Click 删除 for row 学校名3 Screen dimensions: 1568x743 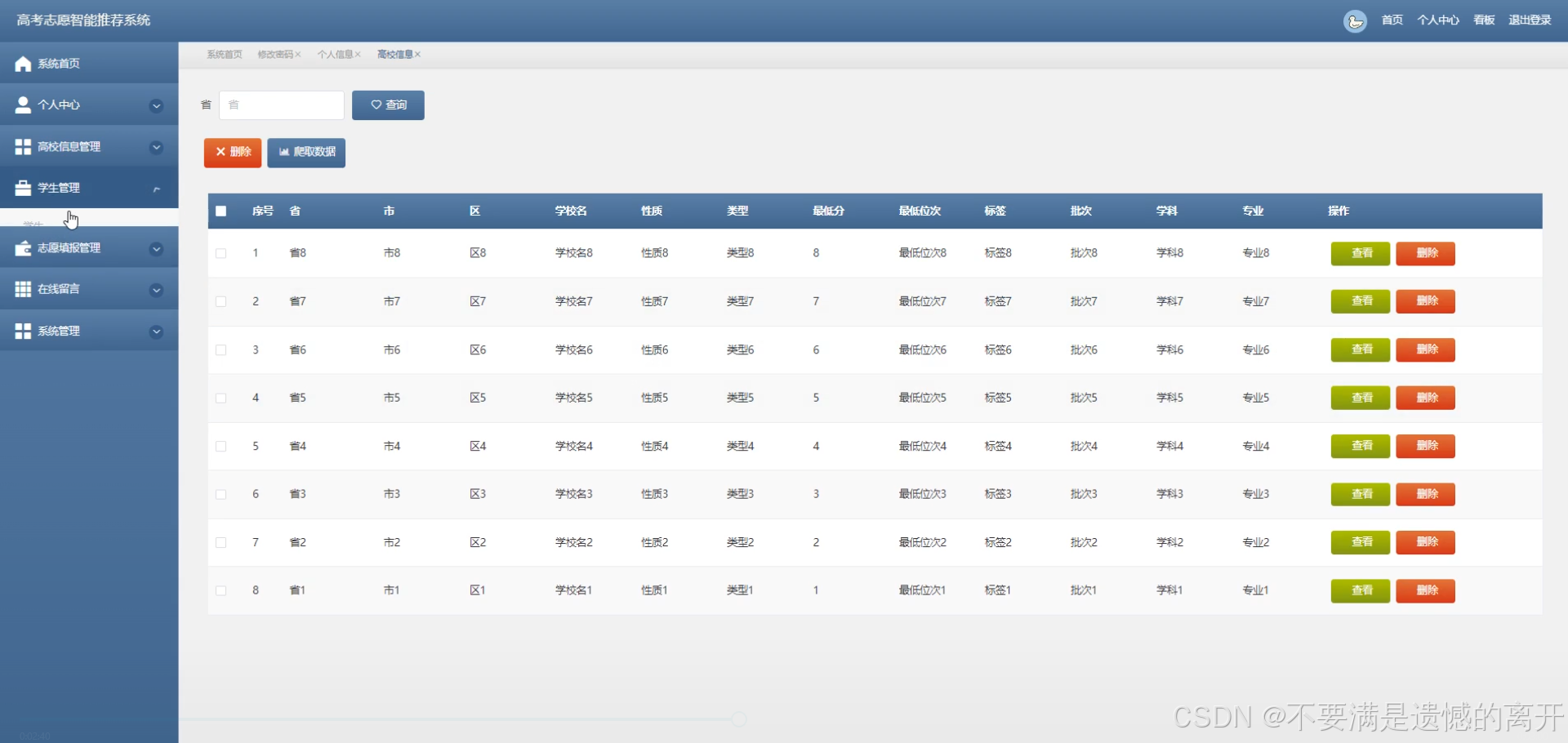pyautogui.click(x=1426, y=494)
